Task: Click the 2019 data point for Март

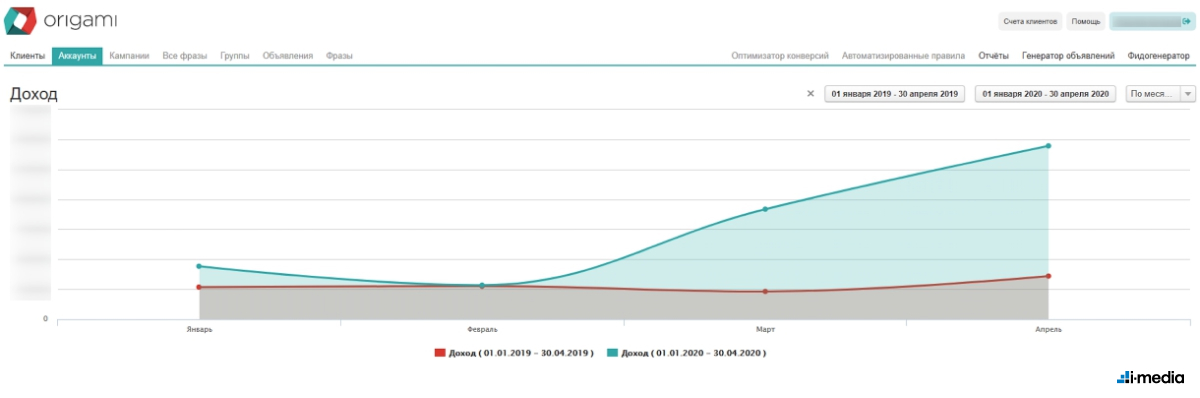Action: [x=765, y=292]
